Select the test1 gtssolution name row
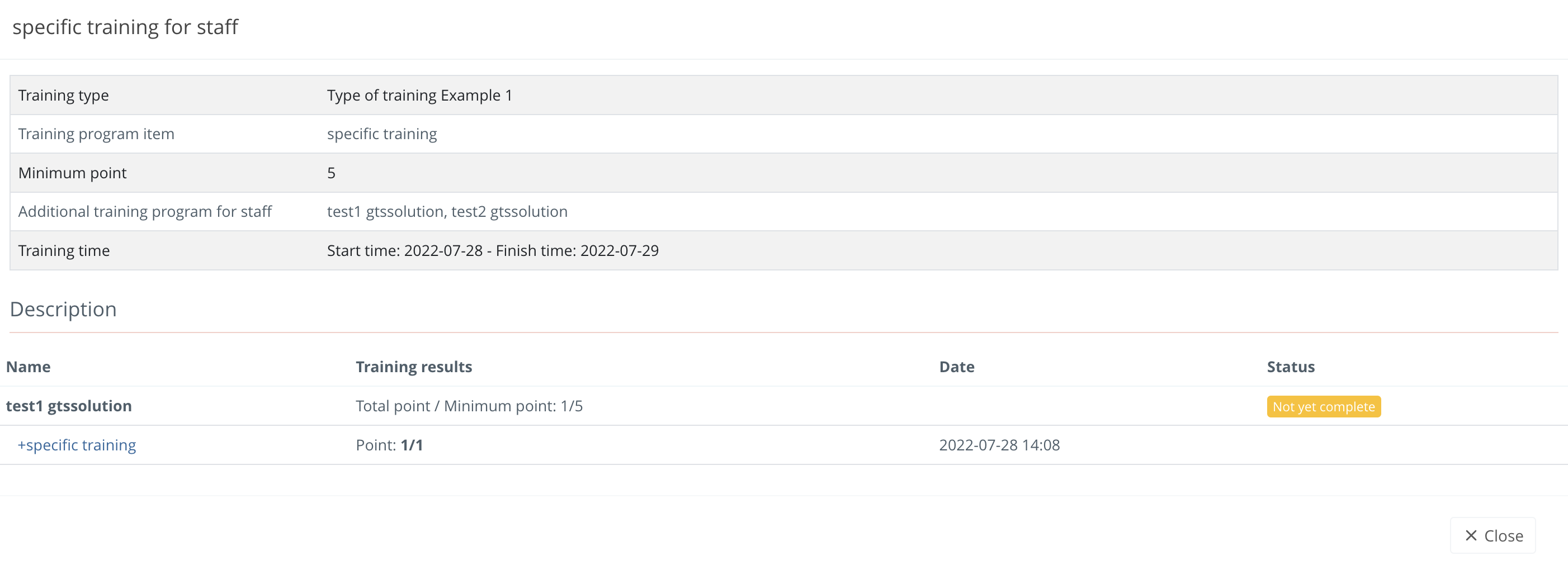The image size is (1568, 570). click(69, 406)
